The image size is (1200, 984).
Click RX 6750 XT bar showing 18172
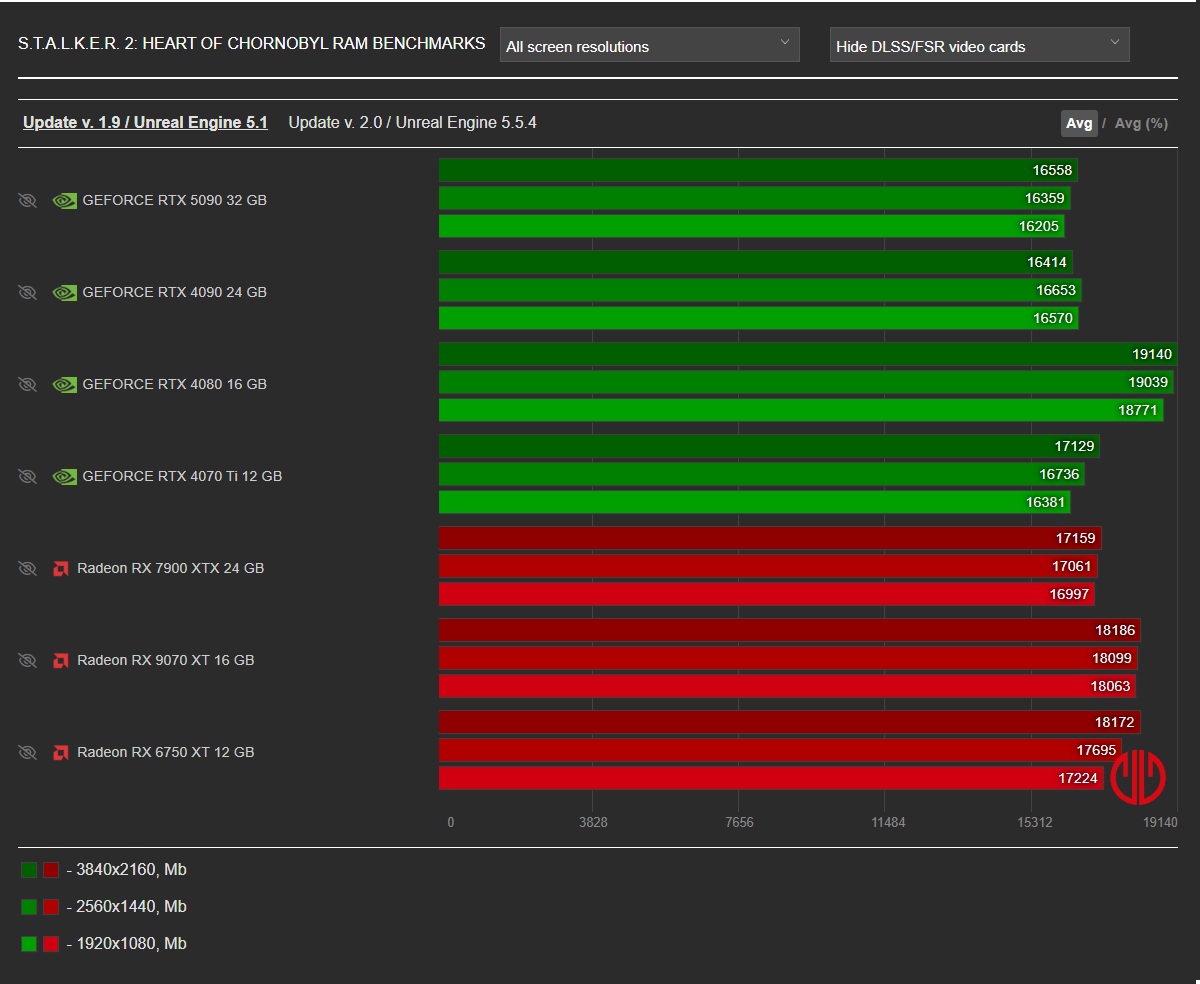pyautogui.click(x=789, y=722)
